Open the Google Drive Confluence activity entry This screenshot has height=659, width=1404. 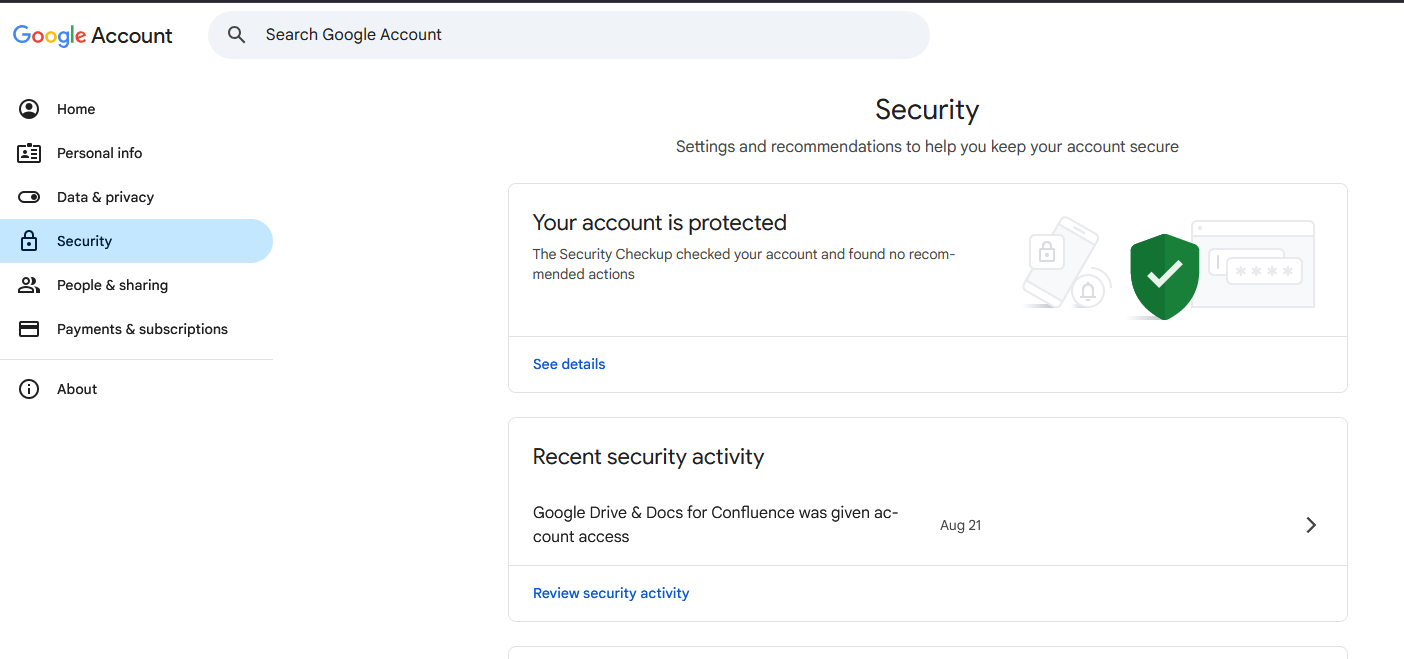716,524
